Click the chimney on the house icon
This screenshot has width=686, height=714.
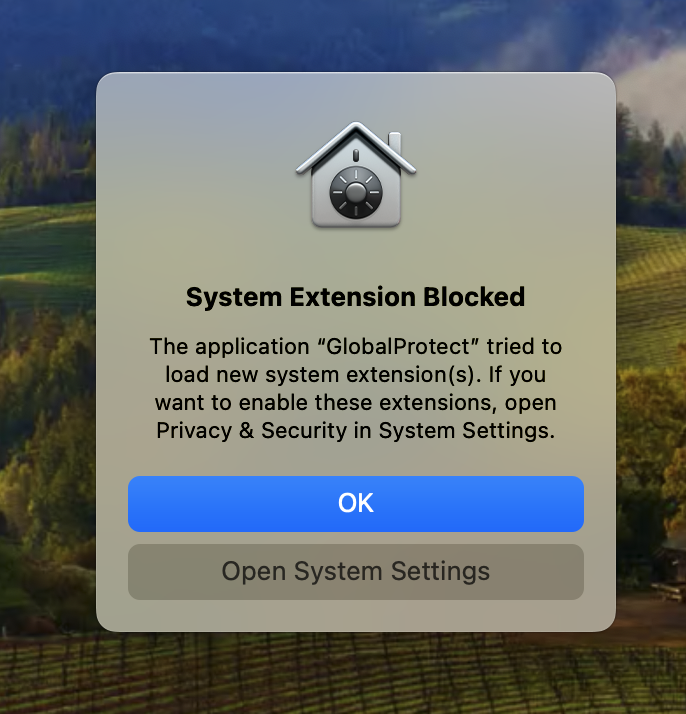tap(394, 140)
